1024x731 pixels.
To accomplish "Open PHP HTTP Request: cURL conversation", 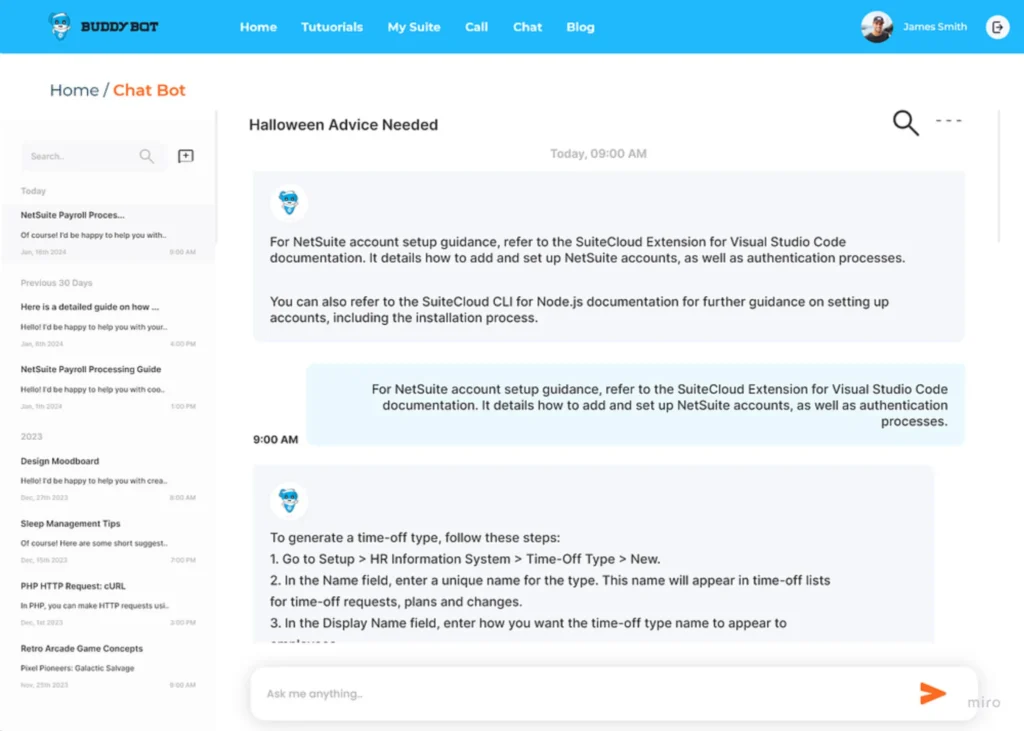I will [108, 604].
